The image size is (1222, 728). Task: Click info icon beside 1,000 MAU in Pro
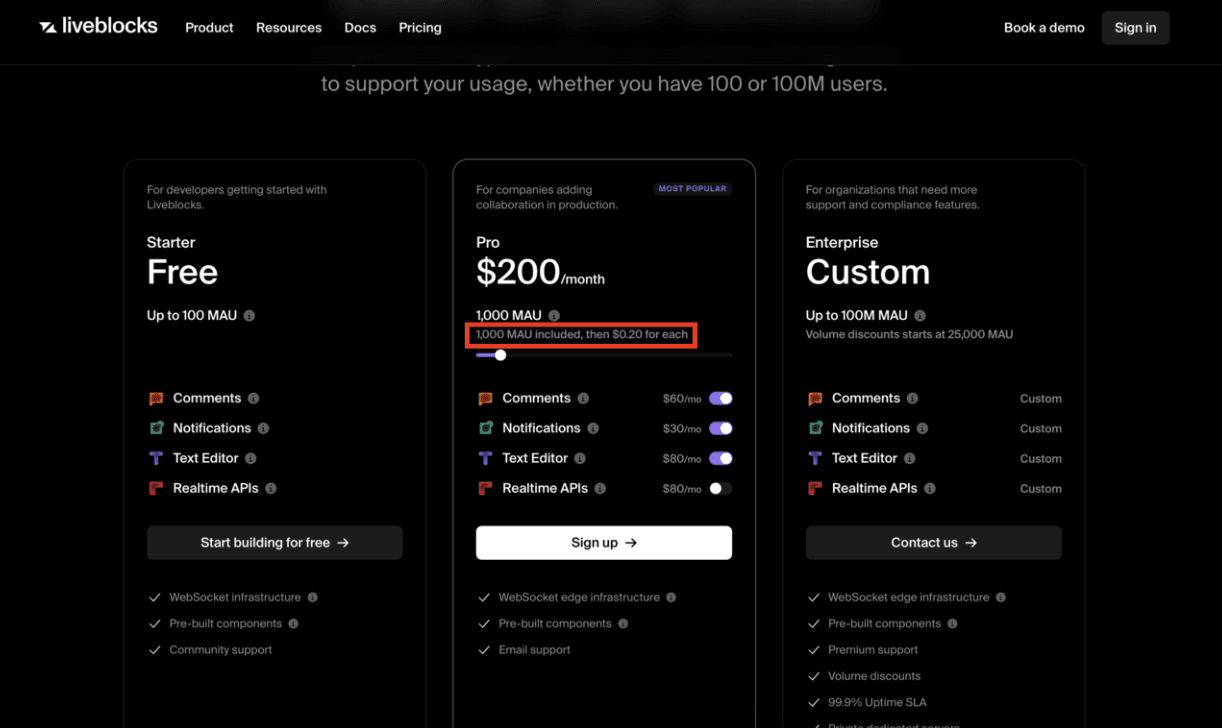tap(554, 316)
